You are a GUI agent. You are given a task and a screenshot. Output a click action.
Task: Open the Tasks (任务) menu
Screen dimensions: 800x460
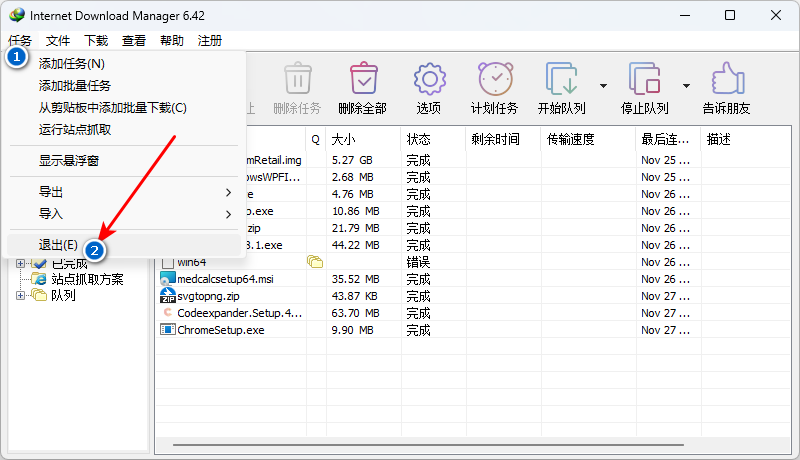[x=20, y=41]
